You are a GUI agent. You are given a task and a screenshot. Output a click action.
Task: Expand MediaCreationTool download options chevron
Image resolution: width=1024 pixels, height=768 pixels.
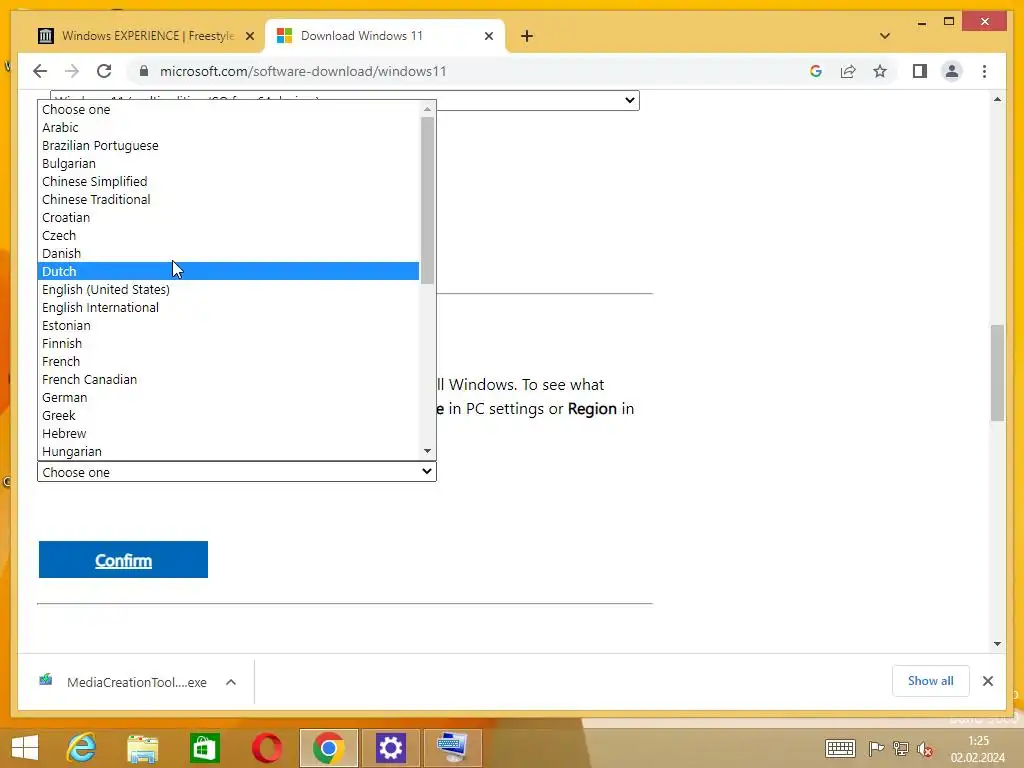[x=231, y=682]
